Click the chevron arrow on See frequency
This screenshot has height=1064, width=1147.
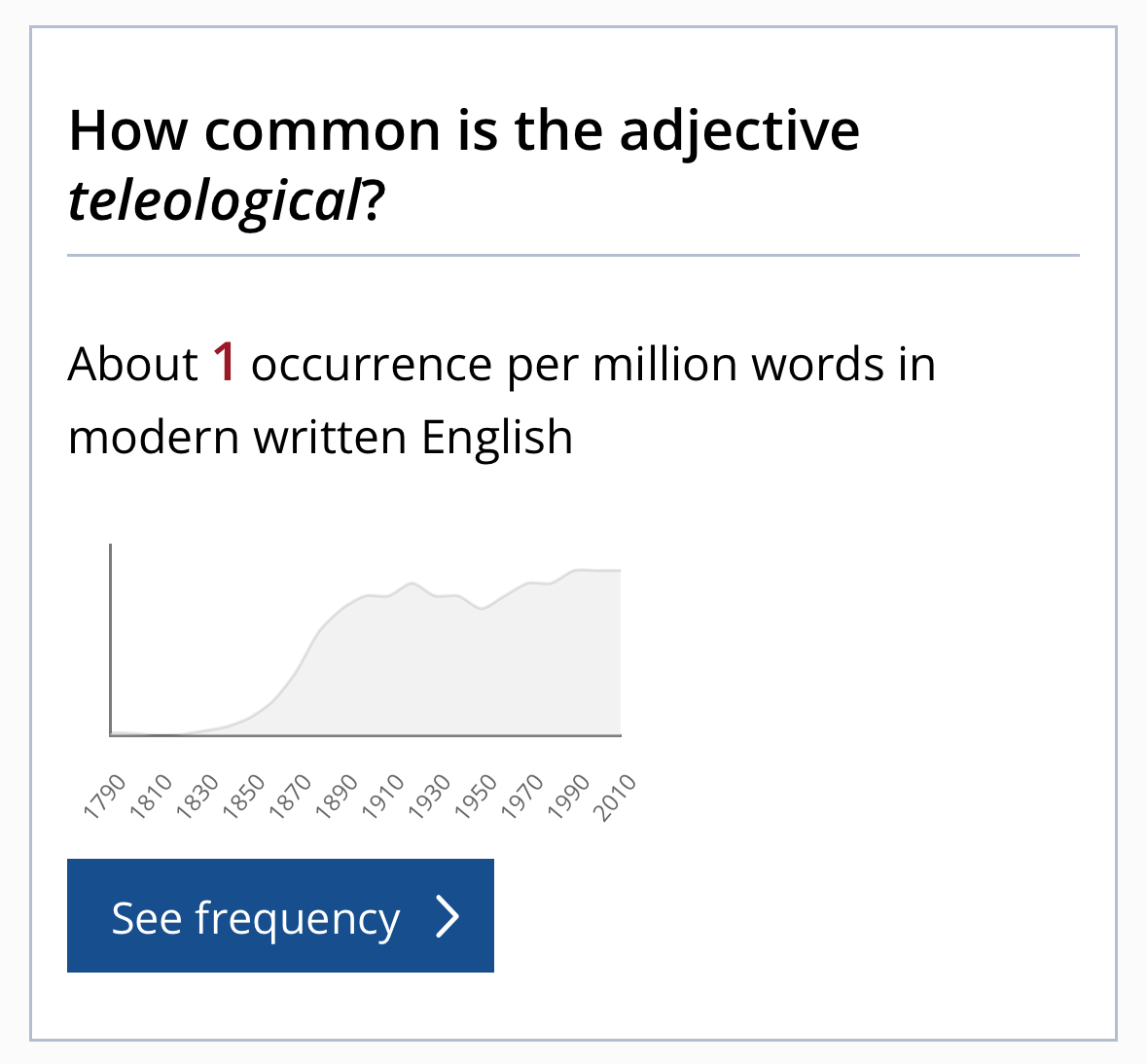pos(447,916)
